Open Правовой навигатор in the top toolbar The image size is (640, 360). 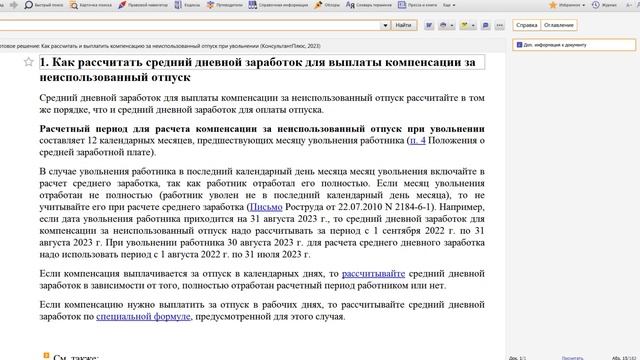coord(143,5)
